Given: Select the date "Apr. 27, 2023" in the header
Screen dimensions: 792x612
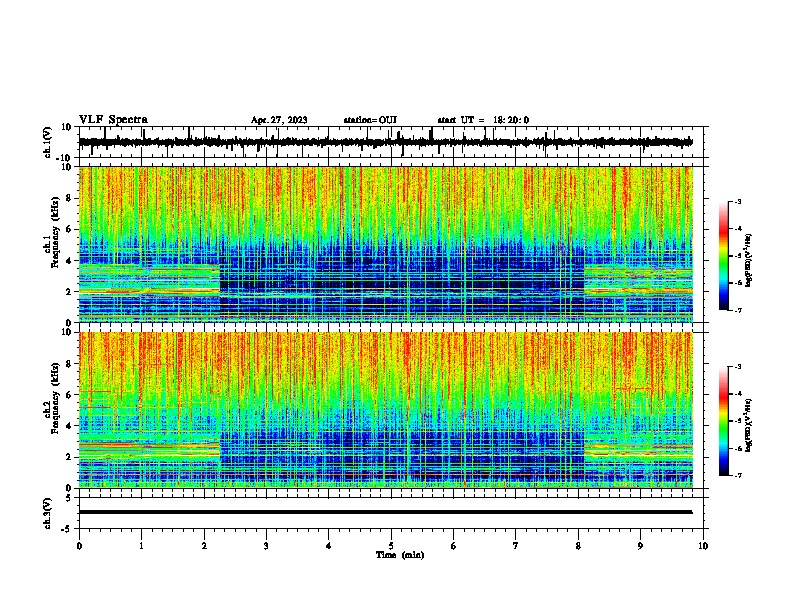Looking at the screenshot, I should coord(279,120).
